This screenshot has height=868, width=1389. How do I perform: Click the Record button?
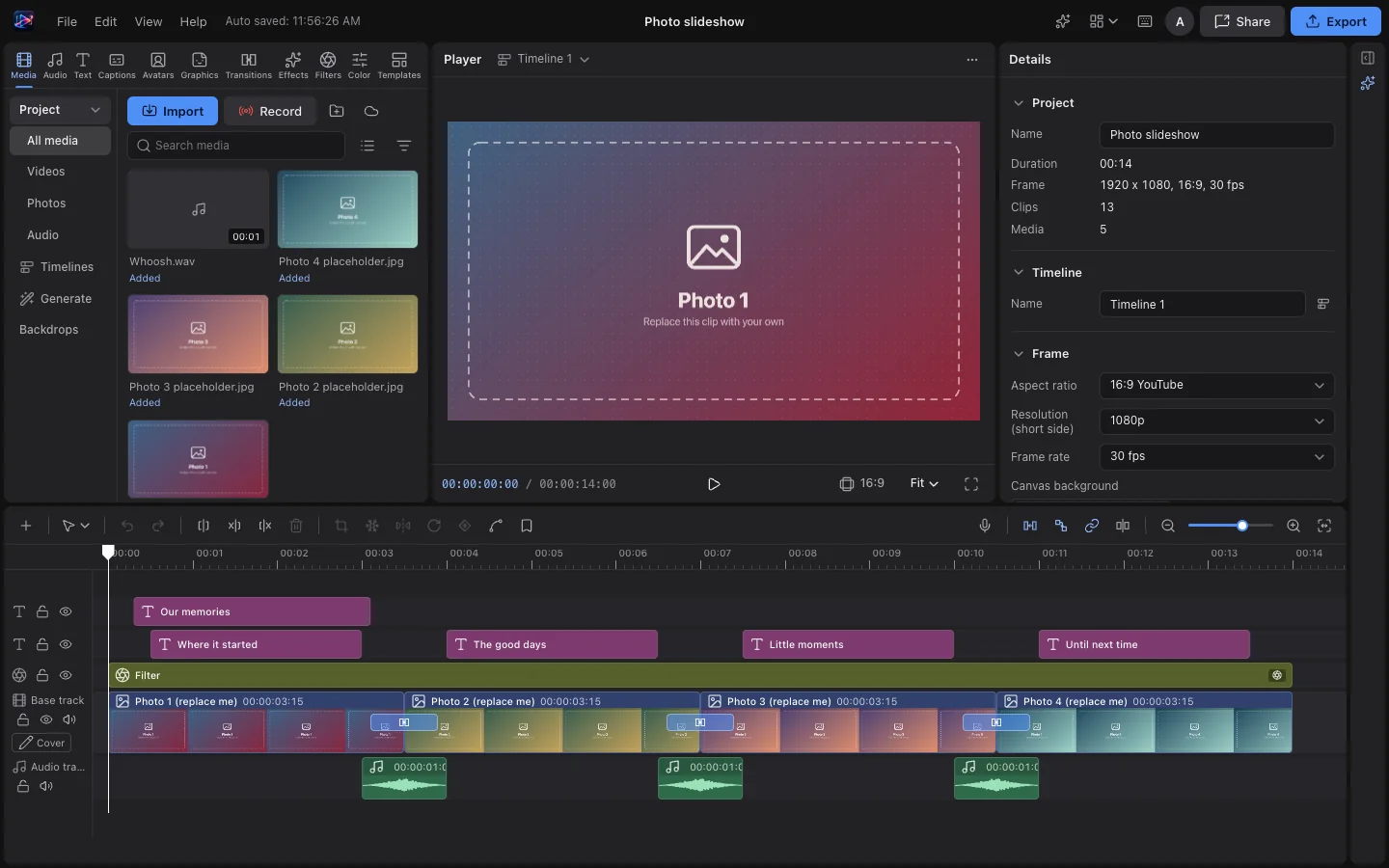[271, 111]
